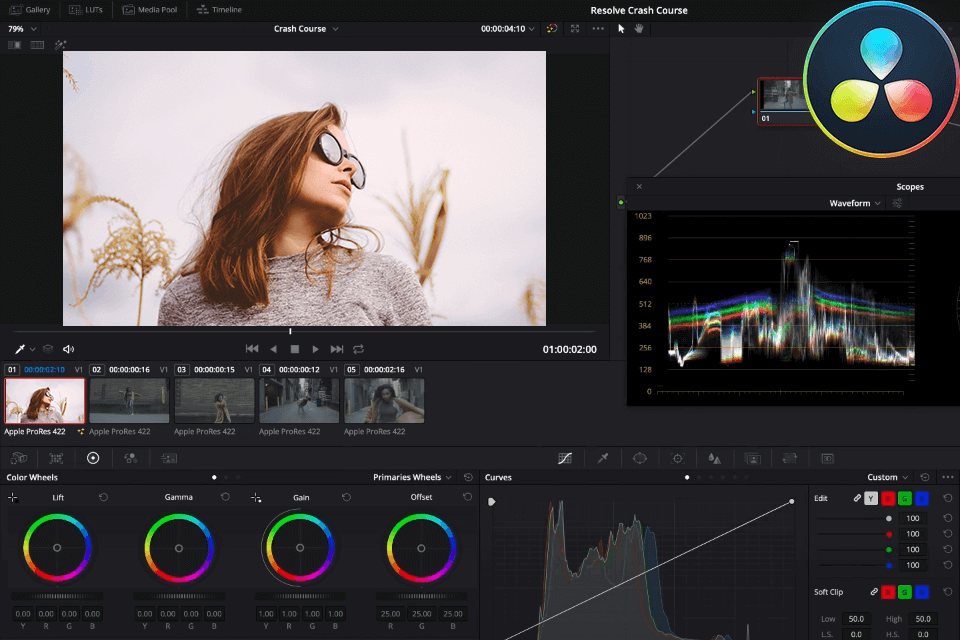The height and width of the screenshot is (640, 960).
Task: Open the RGB Mixer palette
Action: point(130,458)
